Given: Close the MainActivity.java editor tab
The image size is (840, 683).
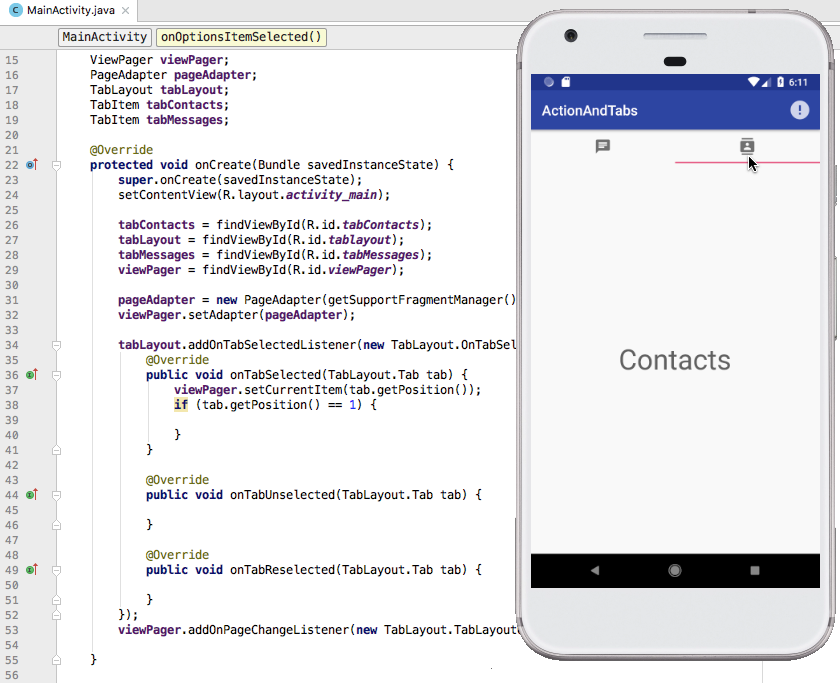Looking at the screenshot, I should (125, 10).
